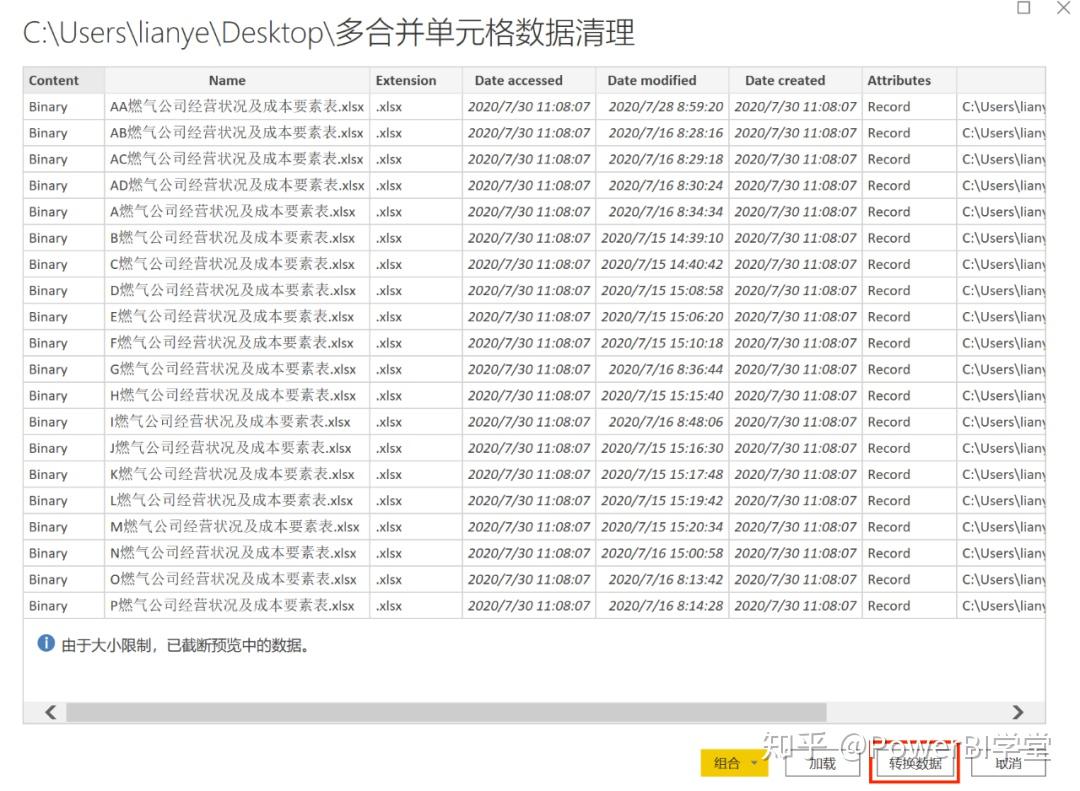1080x791 pixels.
Task: Click the Attributes column header
Action: click(x=898, y=80)
